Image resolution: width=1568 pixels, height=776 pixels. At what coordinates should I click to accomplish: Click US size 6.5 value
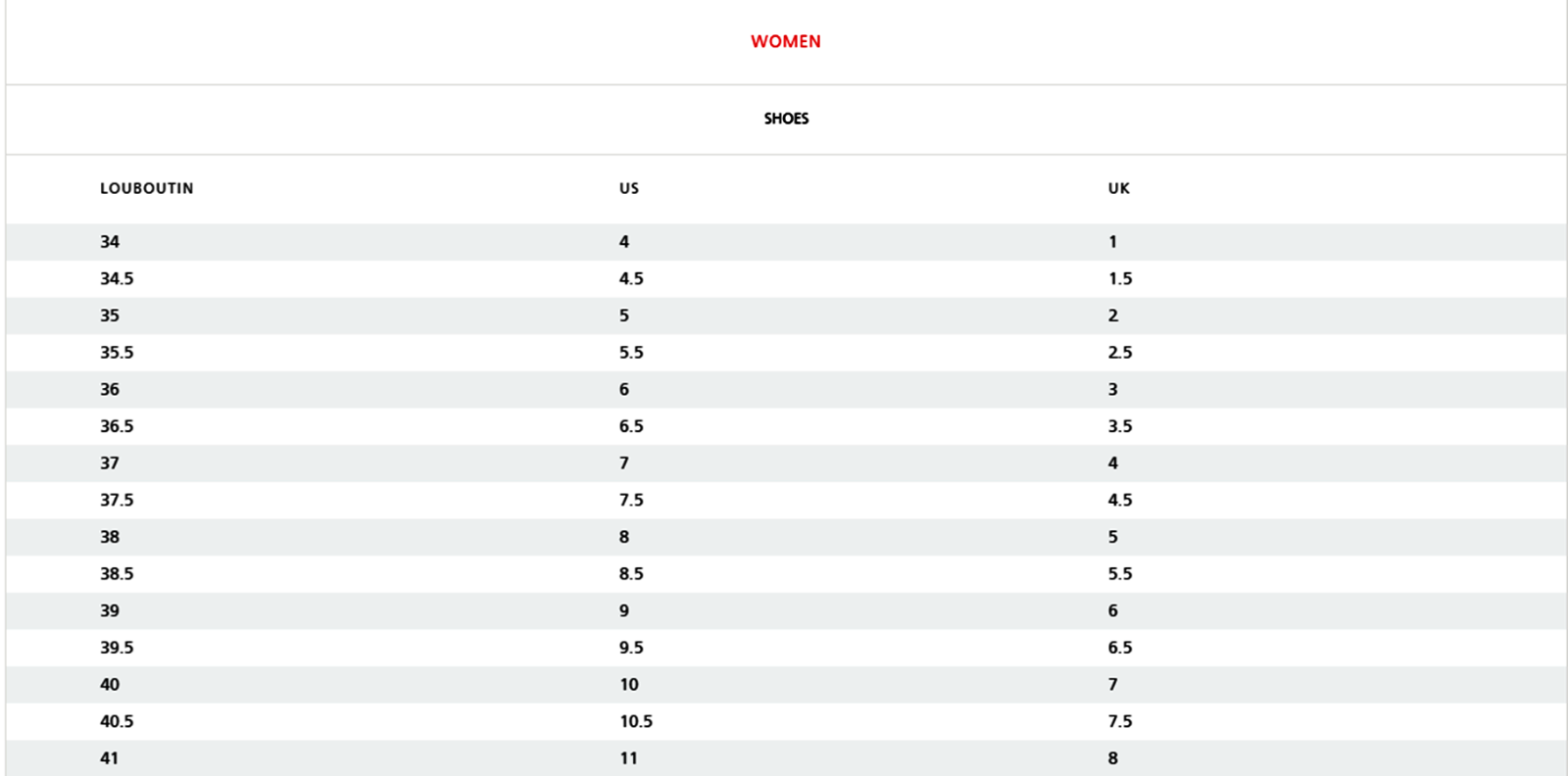(x=631, y=427)
